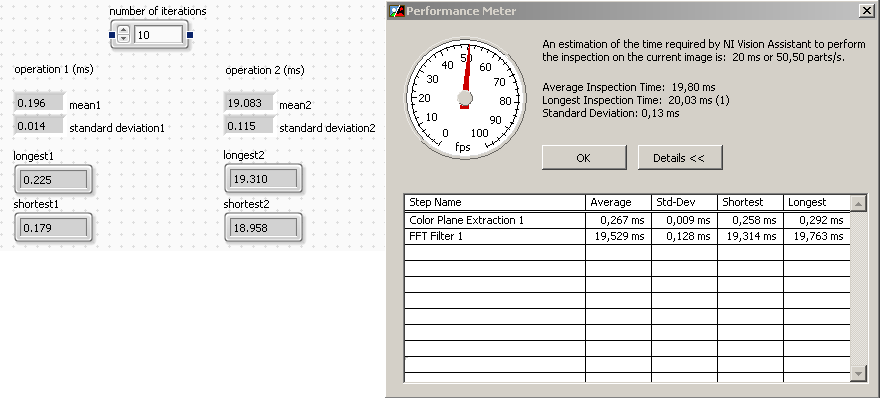This screenshot has height=398, width=880.
Task: Click the number of iterations input field
Action: tap(158, 35)
